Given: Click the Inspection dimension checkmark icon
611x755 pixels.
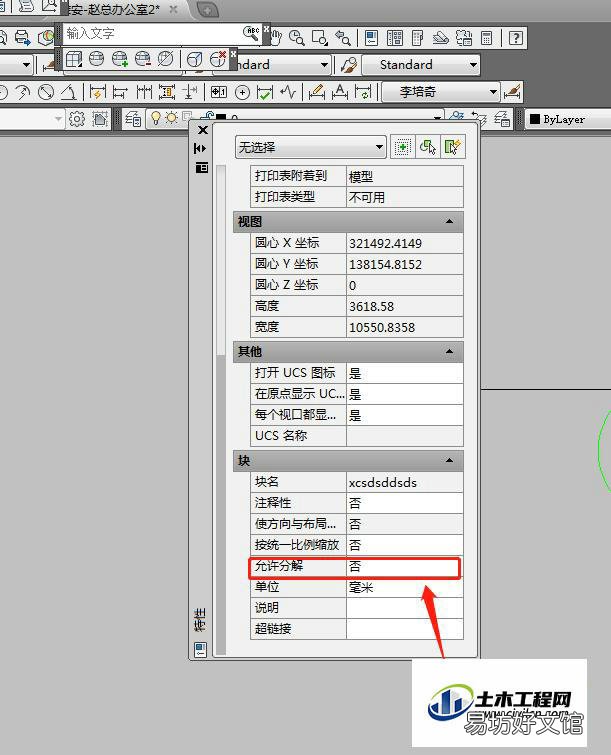Looking at the screenshot, I should coord(265,92).
